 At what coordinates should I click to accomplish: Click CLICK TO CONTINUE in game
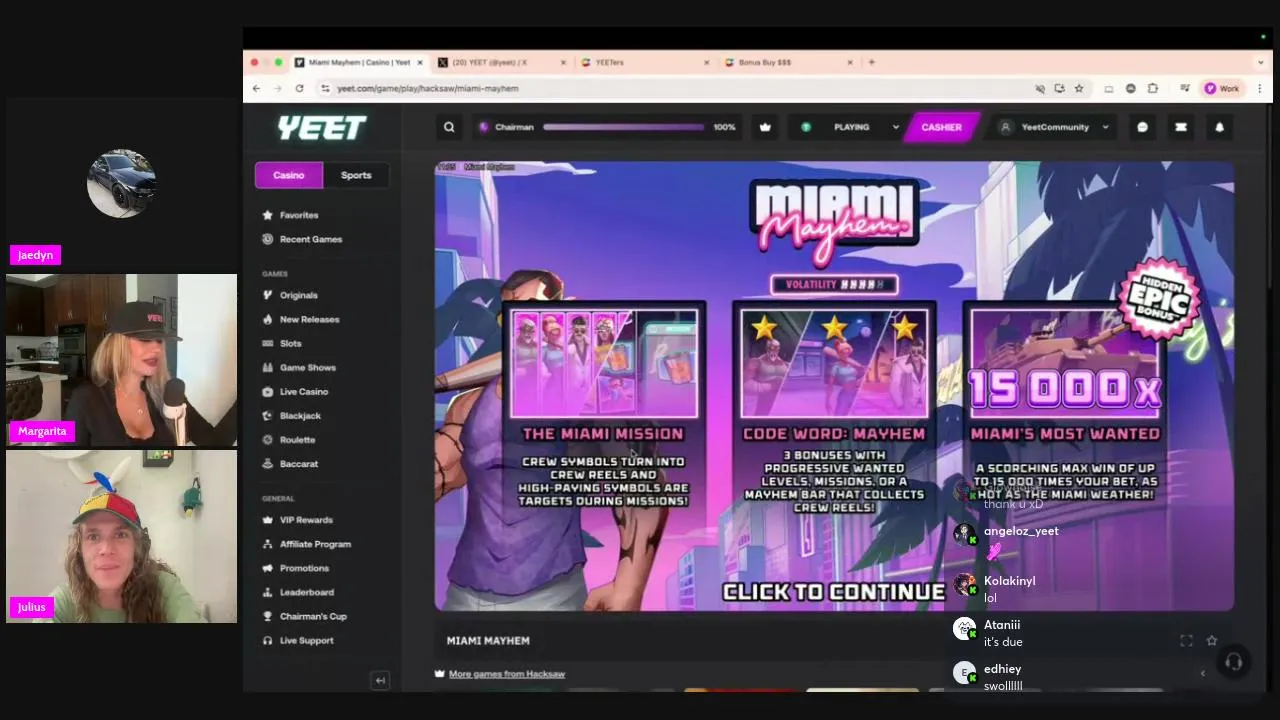point(833,592)
